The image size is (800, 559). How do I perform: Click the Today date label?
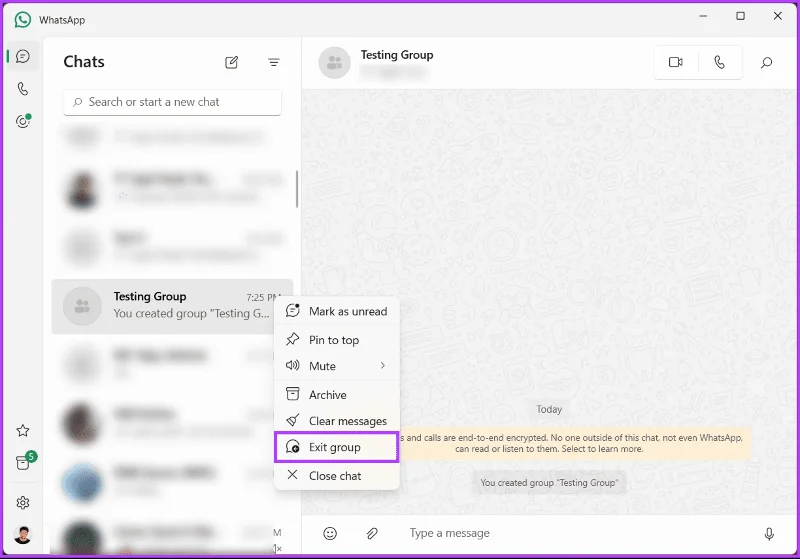coord(549,409)
